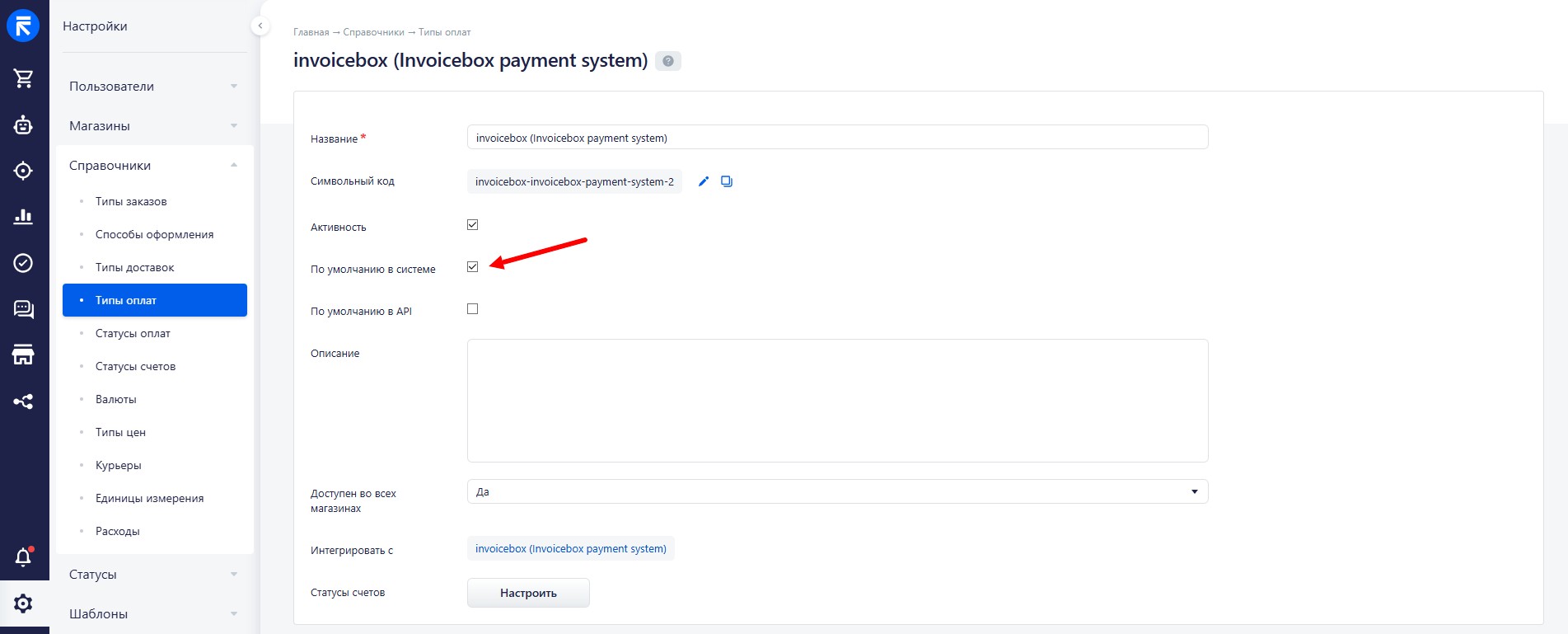
Task: Open the notifications bell icon
Action: (23, 557)
